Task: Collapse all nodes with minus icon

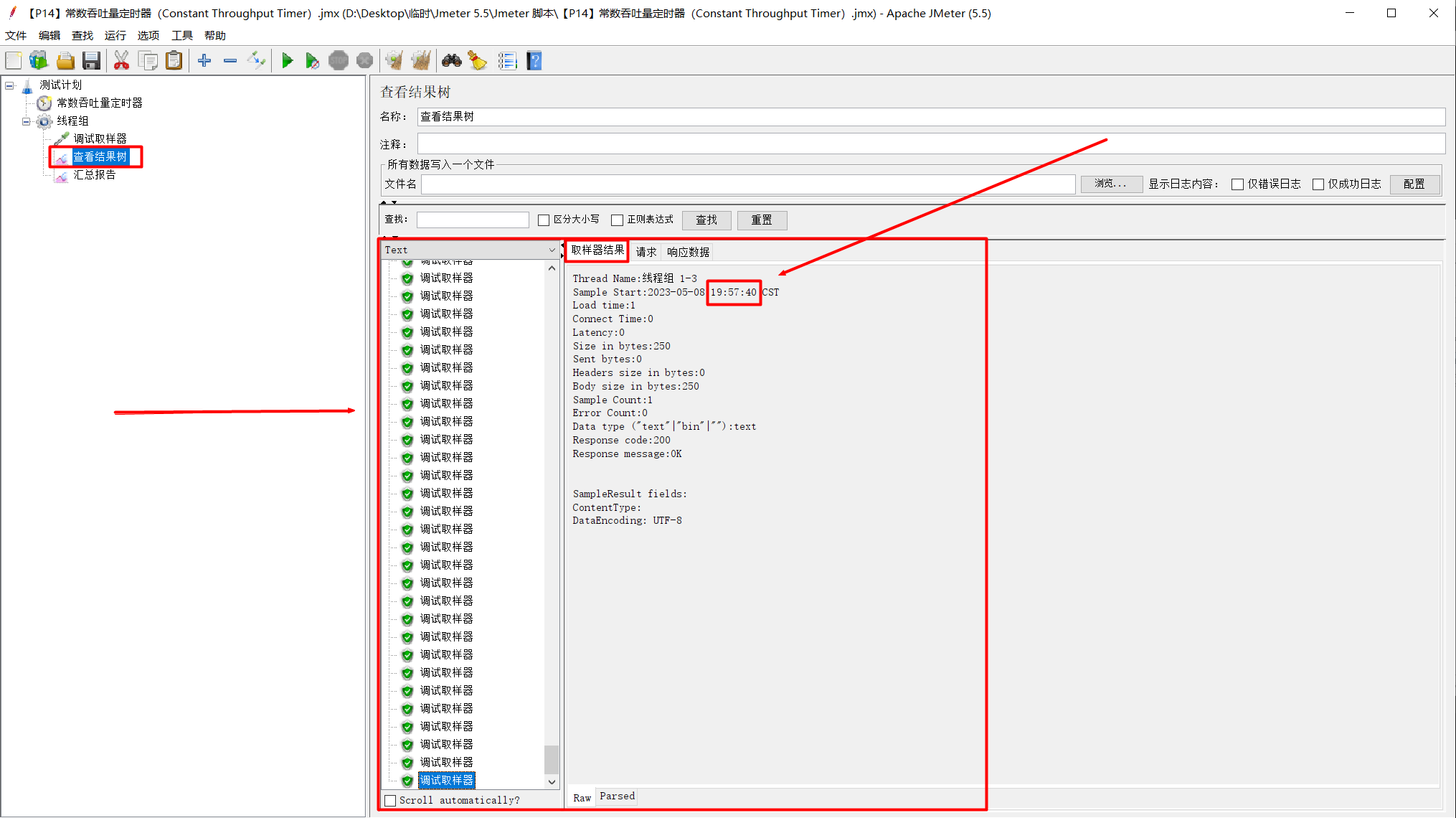Action: click(230, 61)
